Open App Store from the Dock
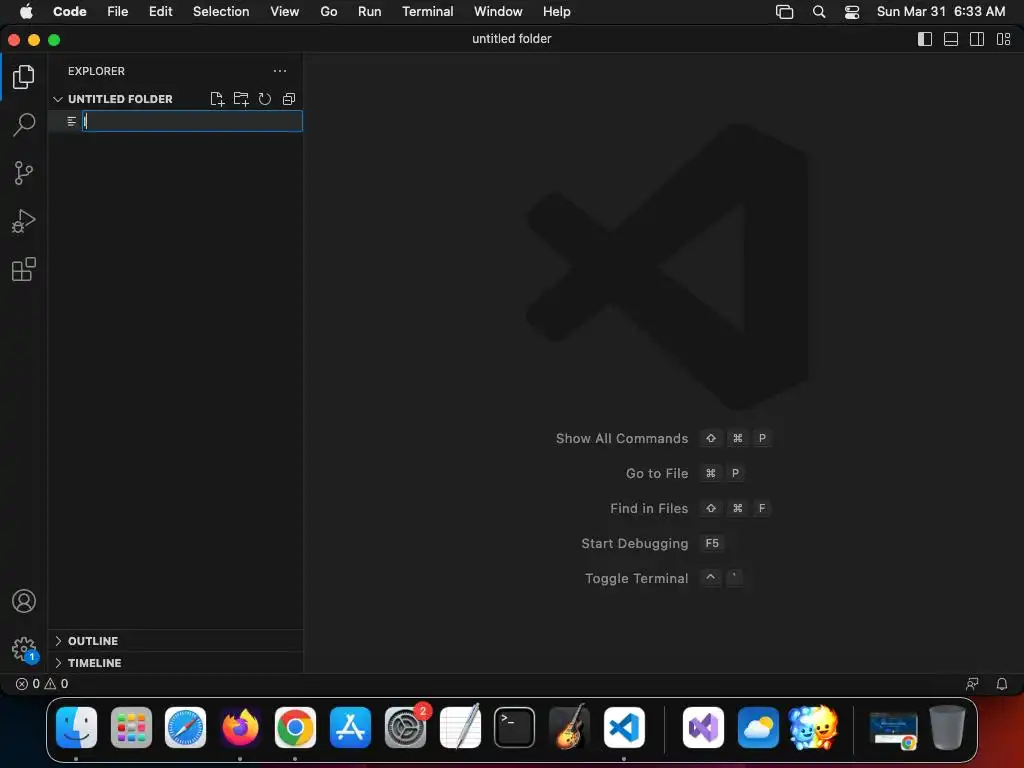Viewport: 1024px width, 768px height. [x=350, y=727]
